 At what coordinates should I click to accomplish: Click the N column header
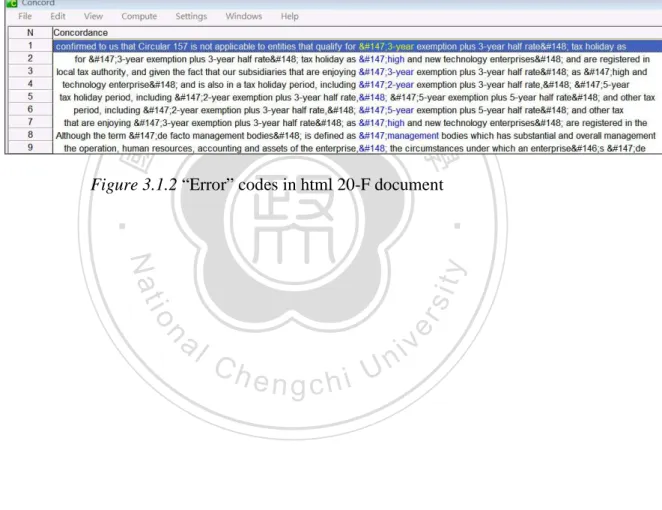(30, 33)
